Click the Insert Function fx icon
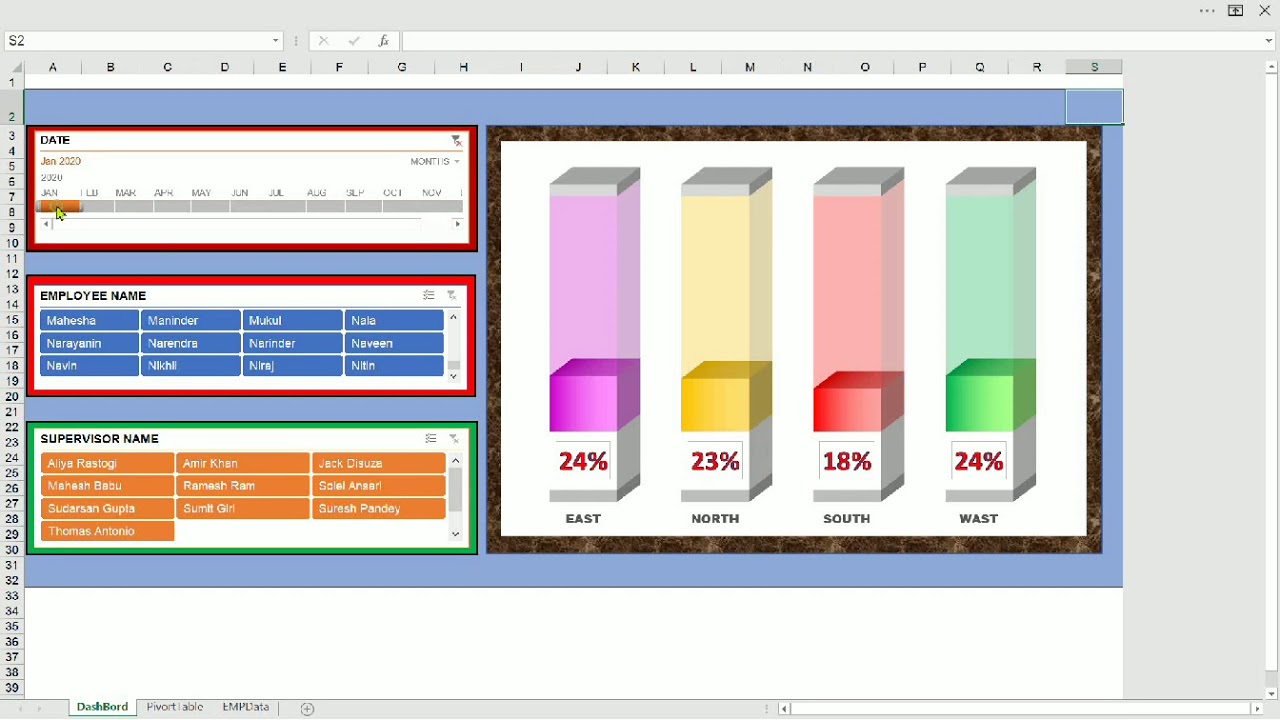 384,41
